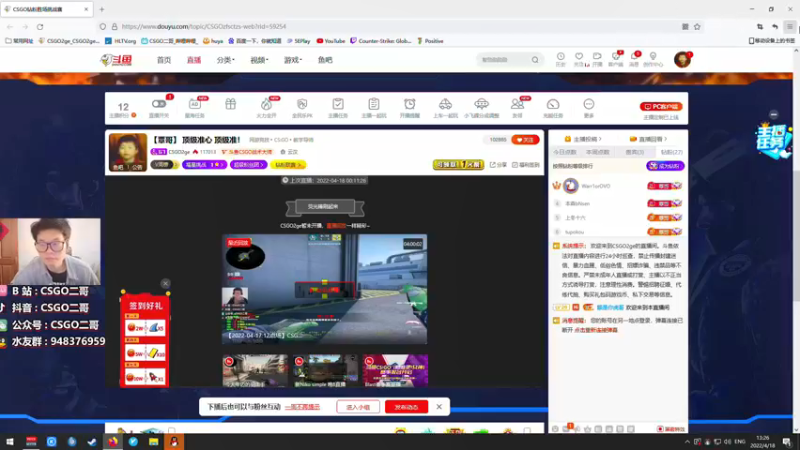Click the Douyu search input field
The height and width of the screenshot is (450, 800).
[503, 60]
